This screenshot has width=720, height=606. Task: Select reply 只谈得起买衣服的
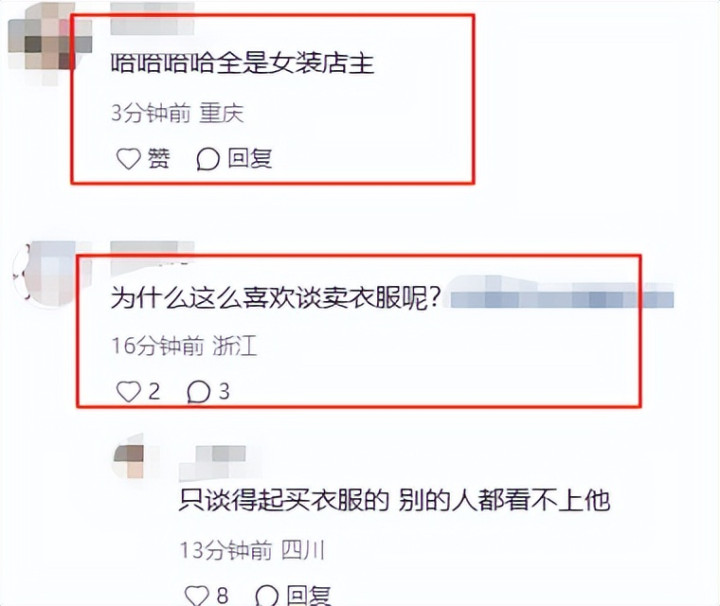tap(284, 500)
